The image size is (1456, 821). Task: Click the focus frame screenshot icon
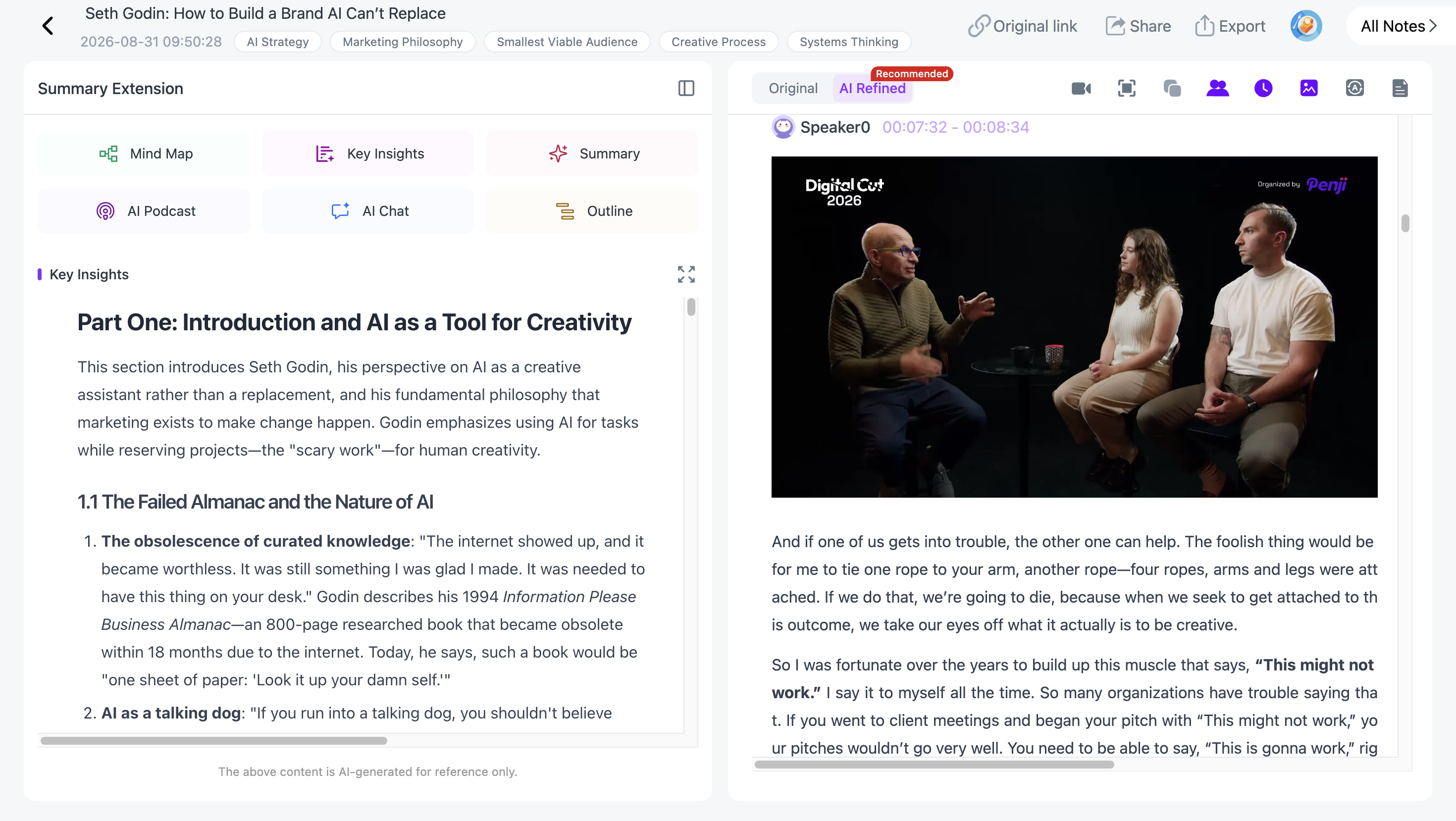1127,88
